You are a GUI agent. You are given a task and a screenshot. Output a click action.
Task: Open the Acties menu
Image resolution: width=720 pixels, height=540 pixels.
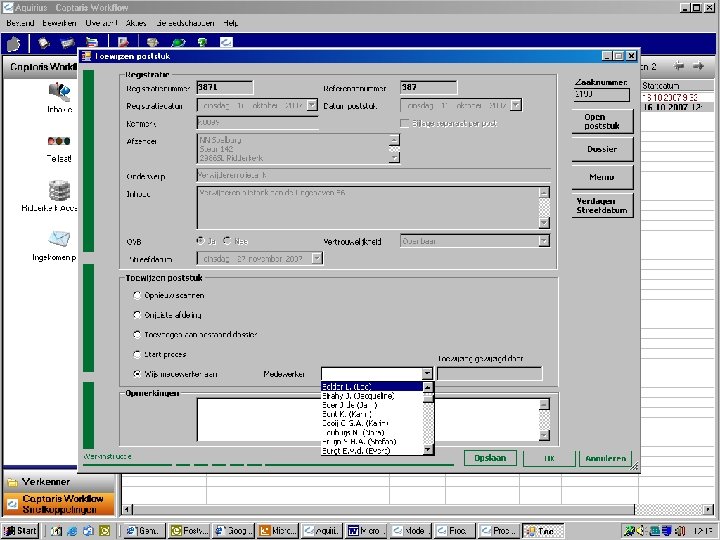click(136, 23)
